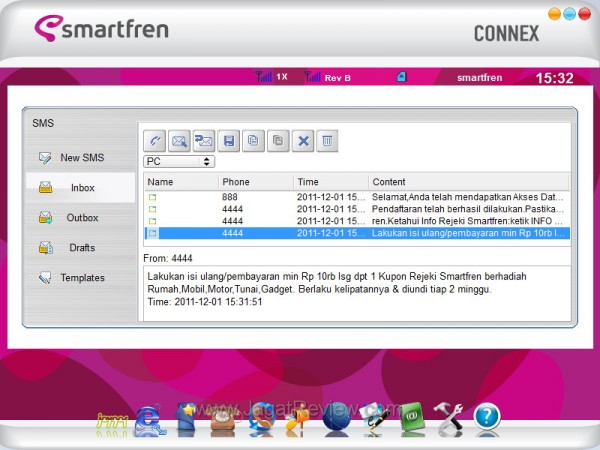Viewport: 600px width, 450px height.
Task: Open the mailbox SMS dock icon
Action: pos(298,419)
